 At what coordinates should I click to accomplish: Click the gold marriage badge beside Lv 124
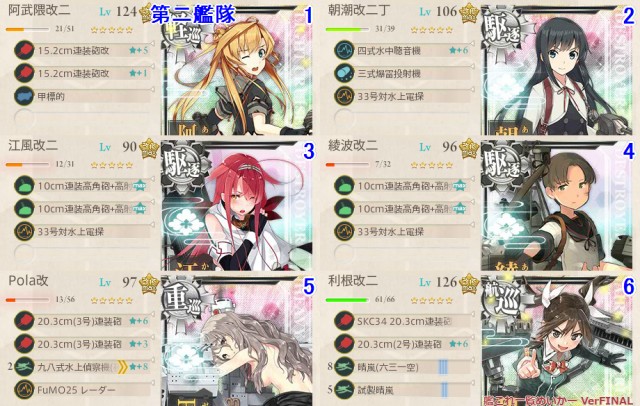146,12
